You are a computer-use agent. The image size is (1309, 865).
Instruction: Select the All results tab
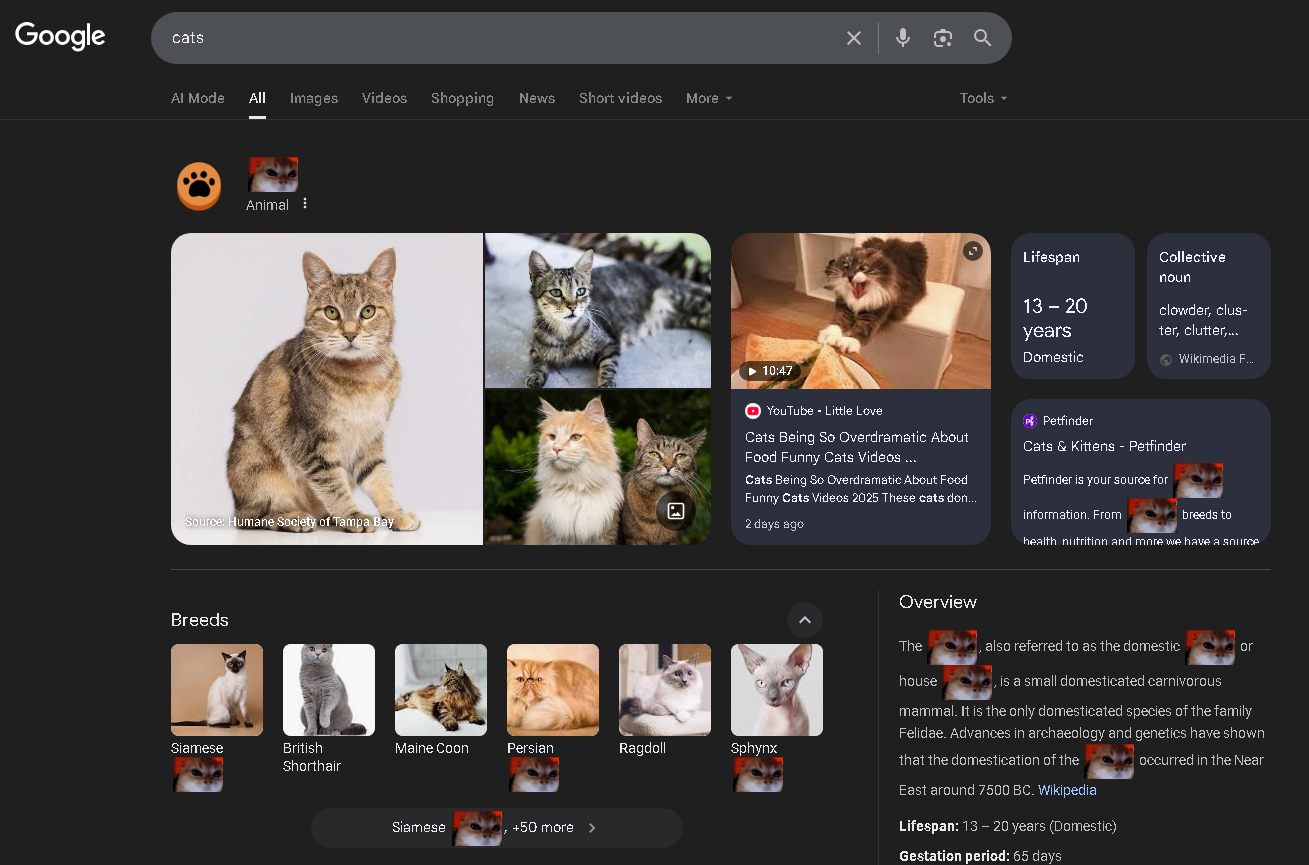tap(257, 98)
